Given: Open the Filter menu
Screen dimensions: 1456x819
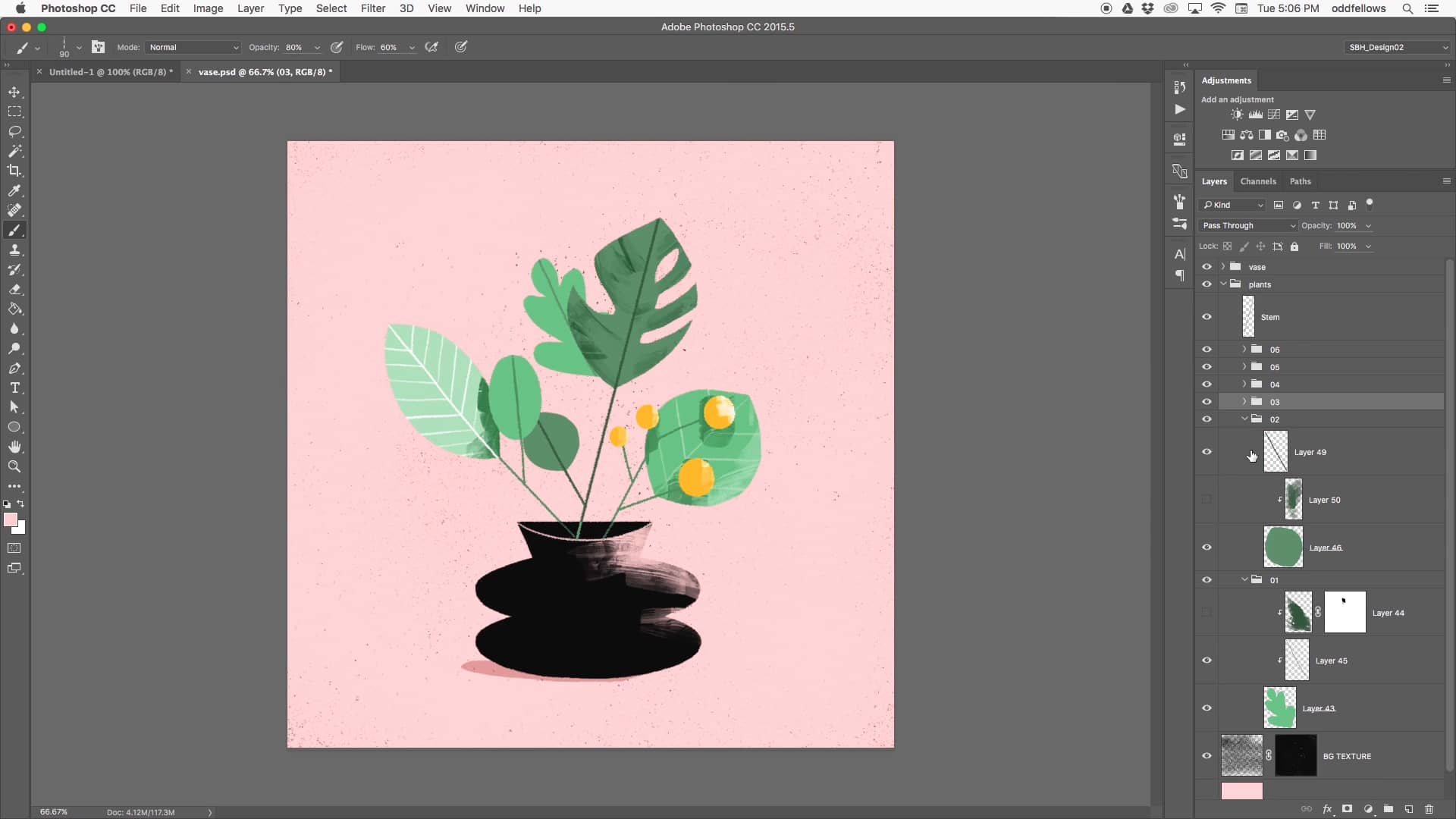Looking at the screenshot, I should (372, 8).
